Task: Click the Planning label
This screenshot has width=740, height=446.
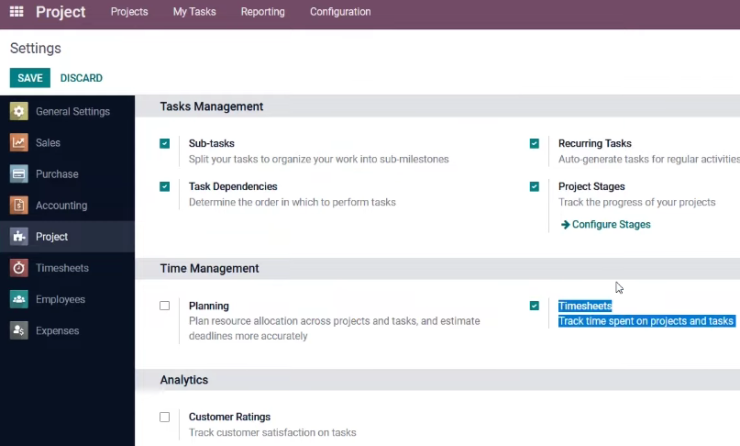Action: tap(209, 306)
